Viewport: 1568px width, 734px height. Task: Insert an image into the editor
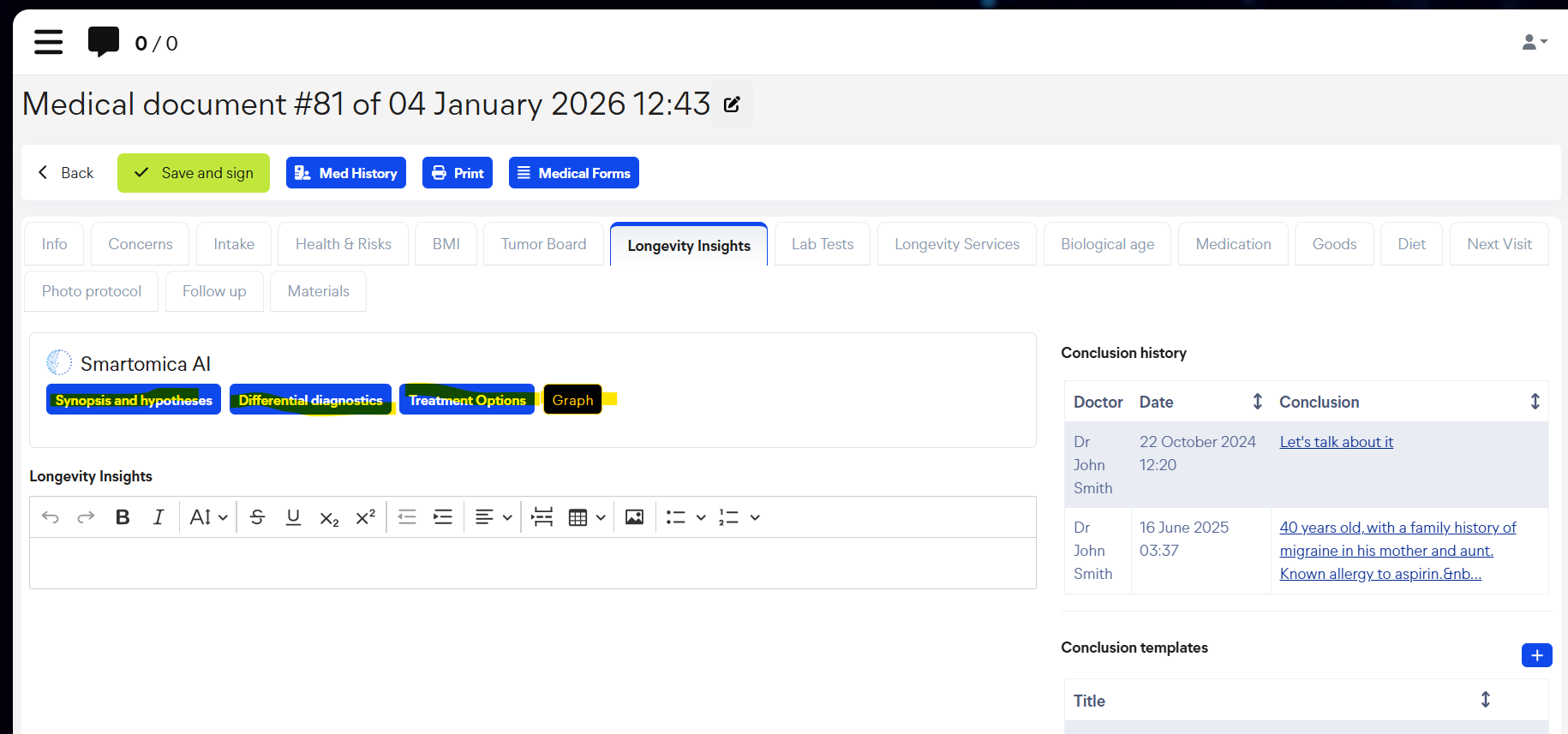tap(634, 517)
